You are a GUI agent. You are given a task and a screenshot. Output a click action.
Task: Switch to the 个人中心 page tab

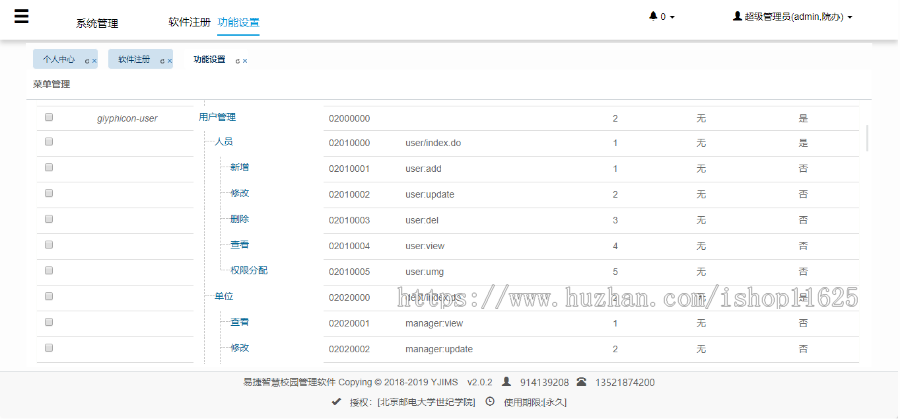click(59, 59)
